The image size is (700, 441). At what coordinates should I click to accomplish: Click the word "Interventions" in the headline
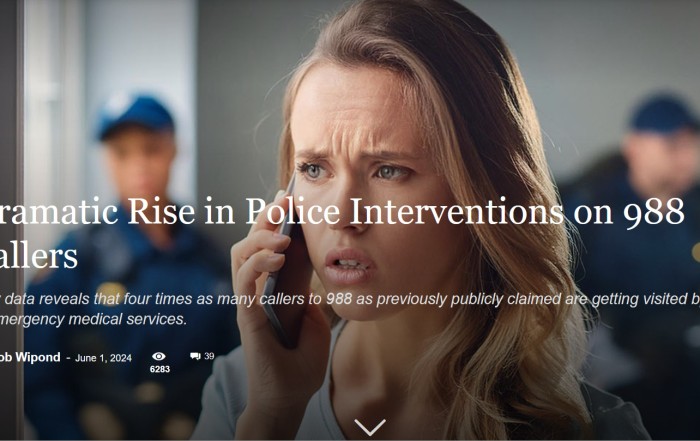click(456, 211)
